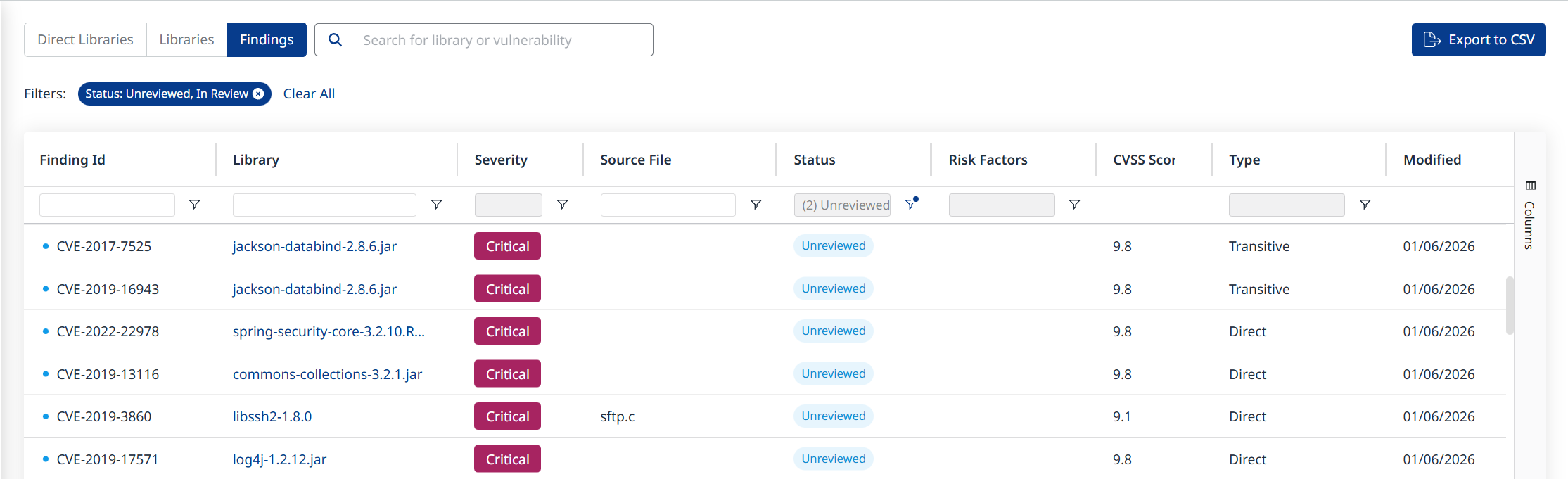Remove the Status filter chip via X

click(x=259, y=94)
